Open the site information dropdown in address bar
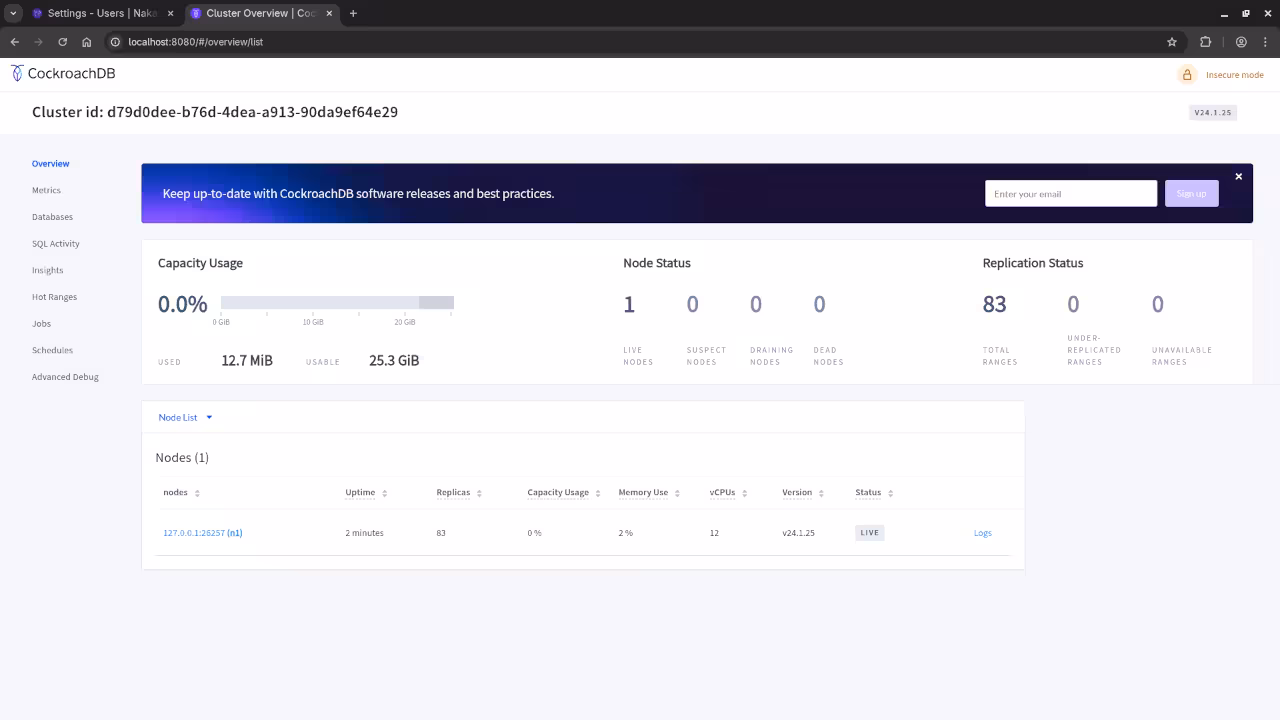The image size is (1280, 720). tap(115, 42)
